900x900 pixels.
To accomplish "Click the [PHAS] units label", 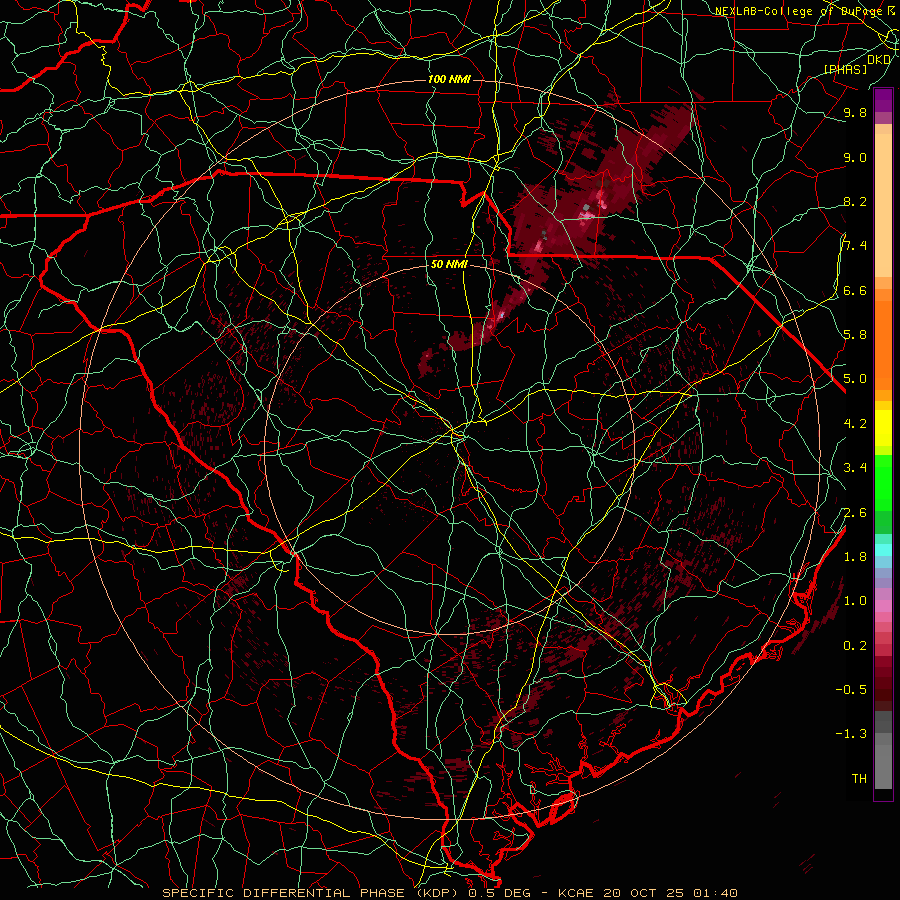I will pos(845,69).
